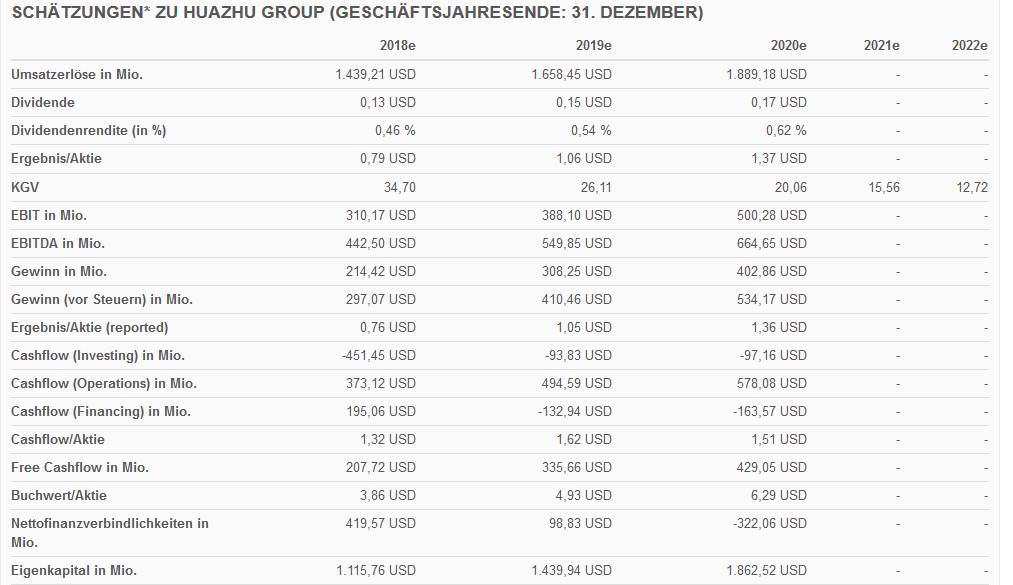Click the KGV row label
Viewport: 1013px width, 585px height.
(25, 187)
